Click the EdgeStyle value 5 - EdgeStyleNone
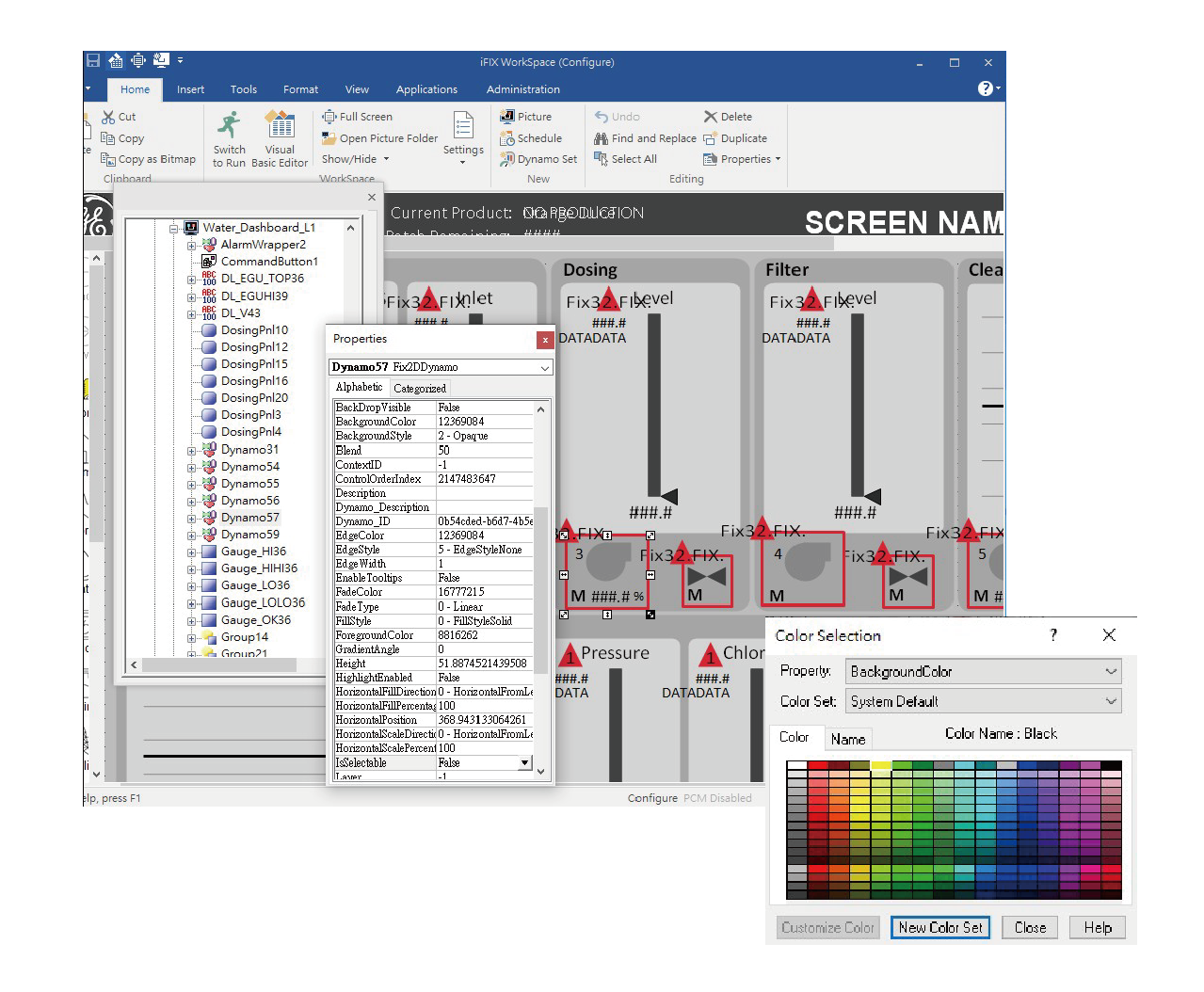Screen dimensions: 1204x992 click(x=485, y=550)
